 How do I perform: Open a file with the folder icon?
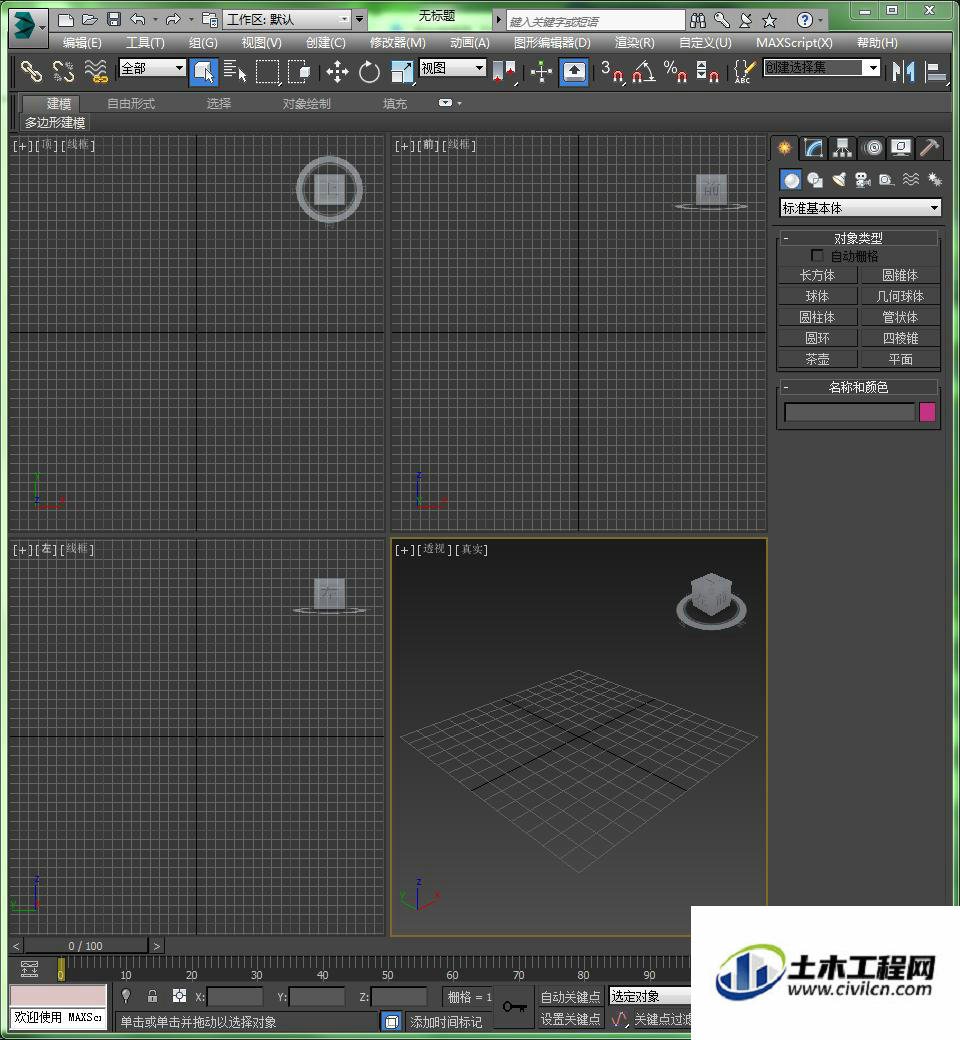tap(89, 20)
